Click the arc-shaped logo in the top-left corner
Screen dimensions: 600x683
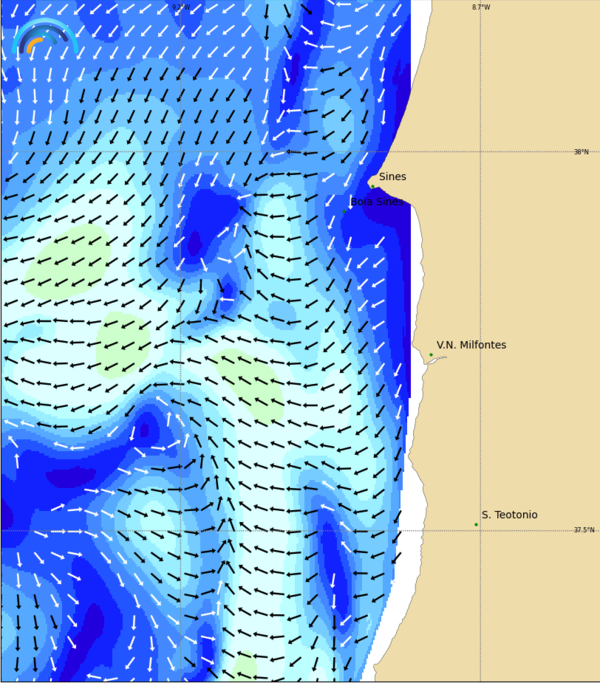coord(44,36)
